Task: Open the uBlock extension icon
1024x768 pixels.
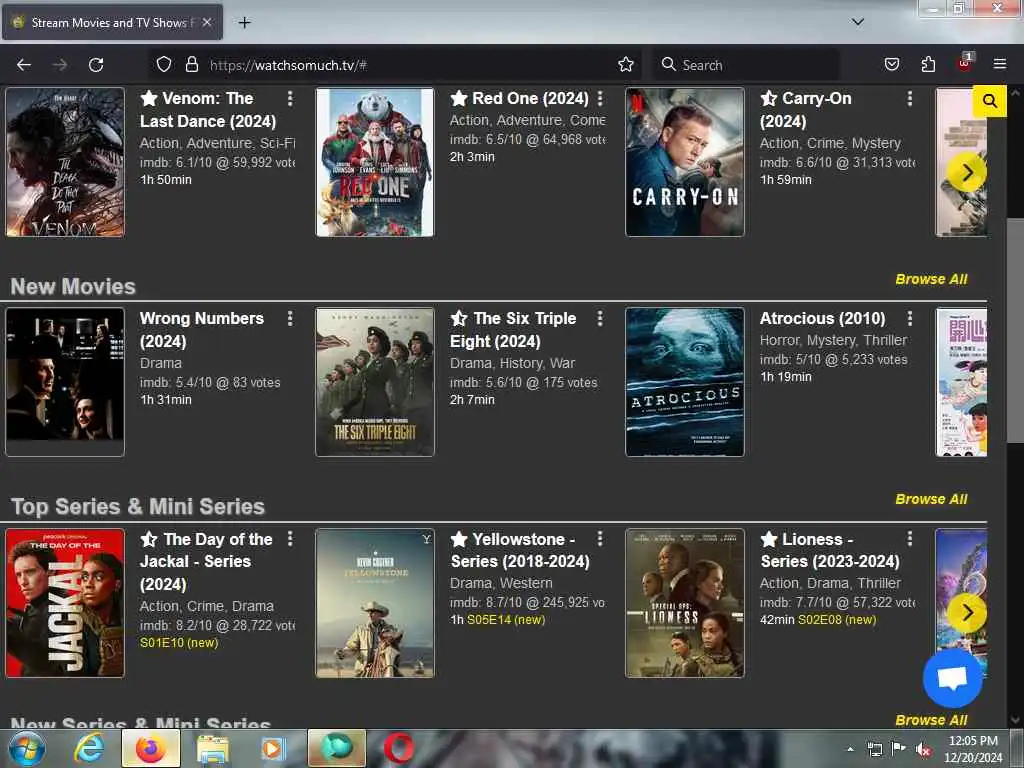Action: (x=965, y=63)
